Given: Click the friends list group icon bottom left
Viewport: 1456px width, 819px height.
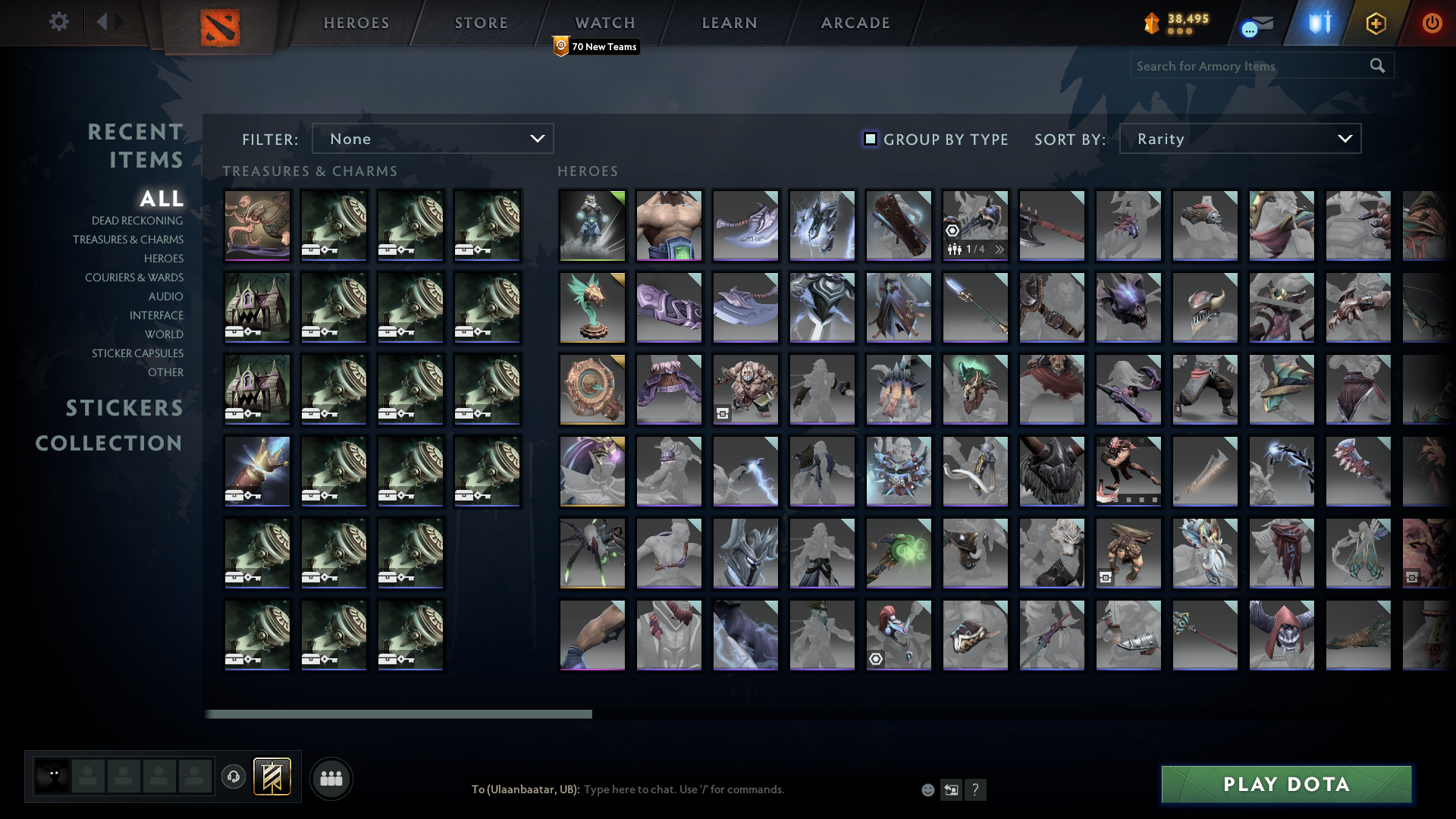Looking at the screenshot, I should coord(331,777).
